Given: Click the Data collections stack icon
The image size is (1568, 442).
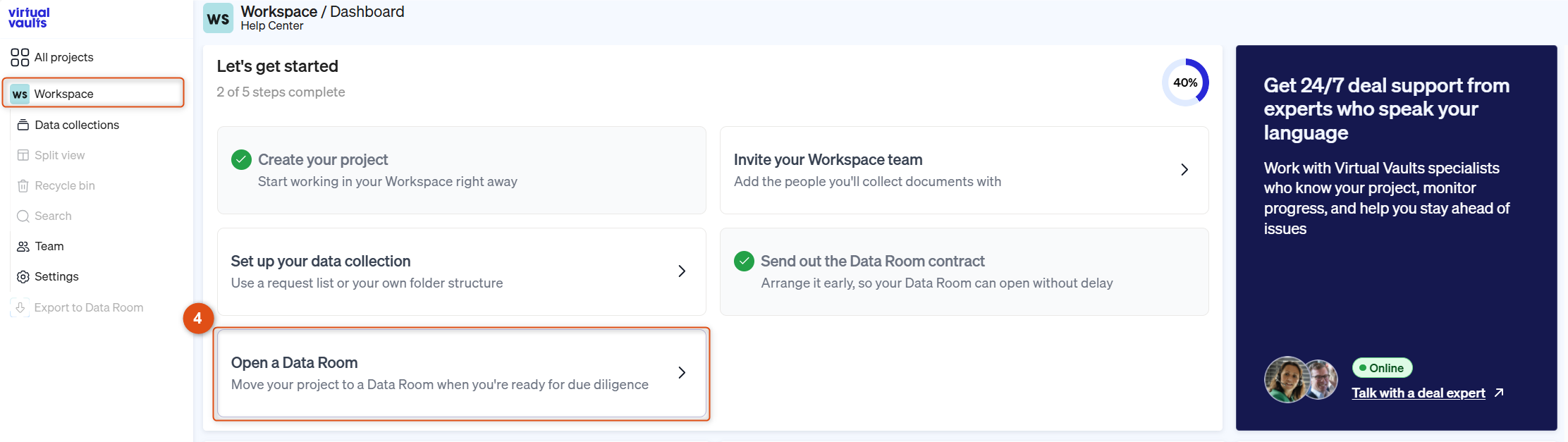Looking at the screenshot, I should click(23, 125).
